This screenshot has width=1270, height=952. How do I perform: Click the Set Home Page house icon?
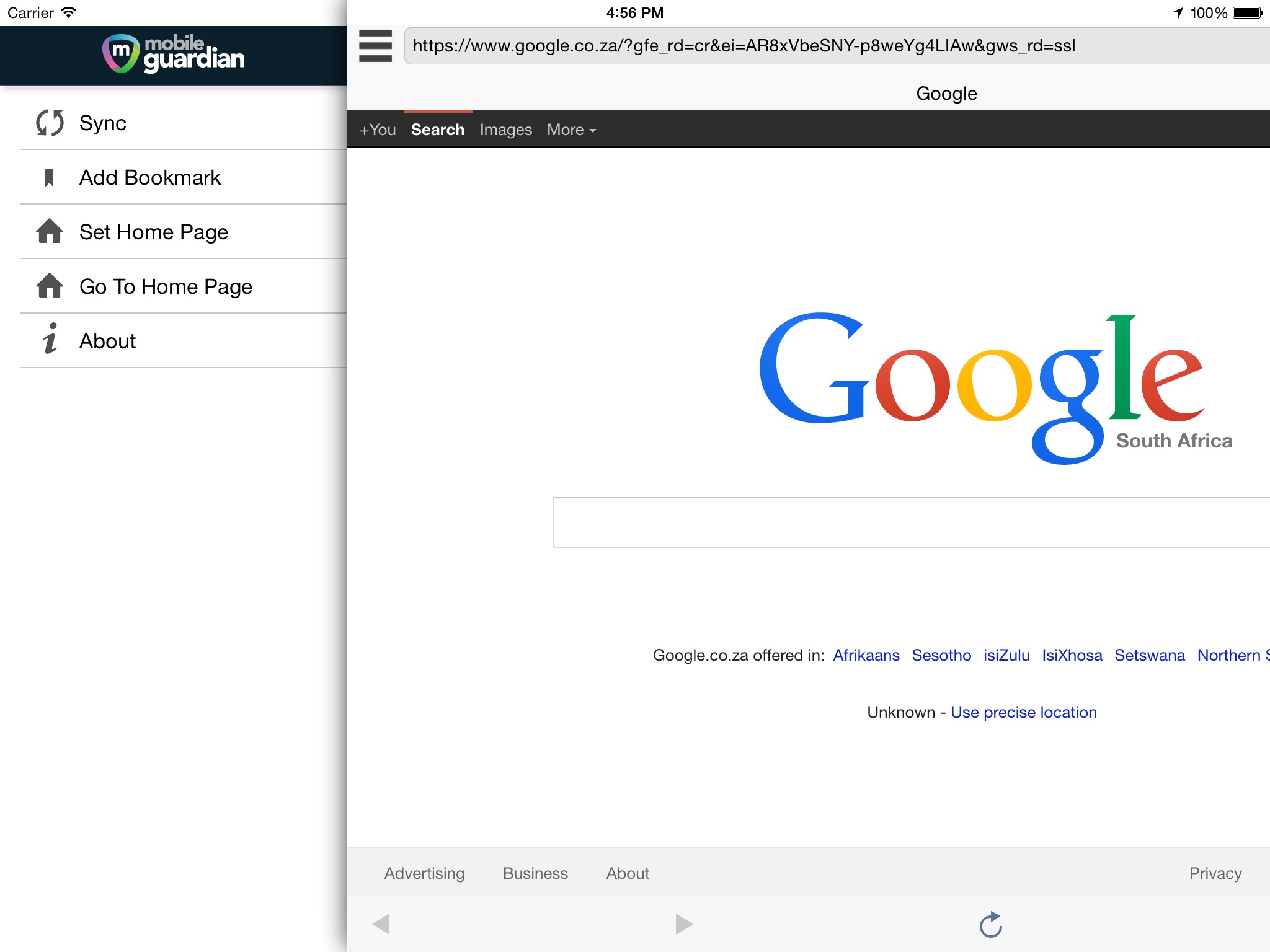pyautogui.click(x=50, y=232)
